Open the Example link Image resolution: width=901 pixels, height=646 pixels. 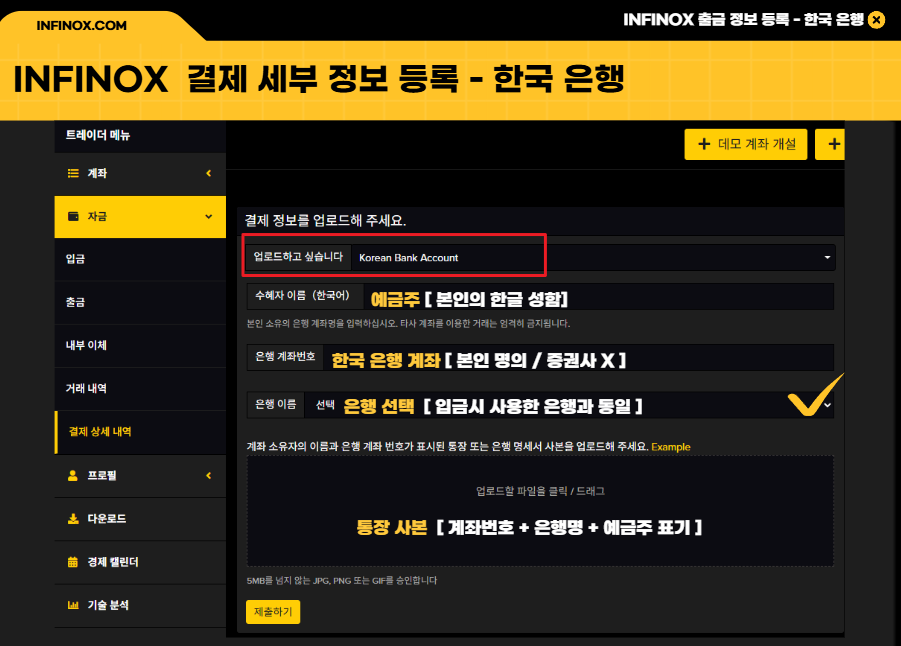pos(671,447)
